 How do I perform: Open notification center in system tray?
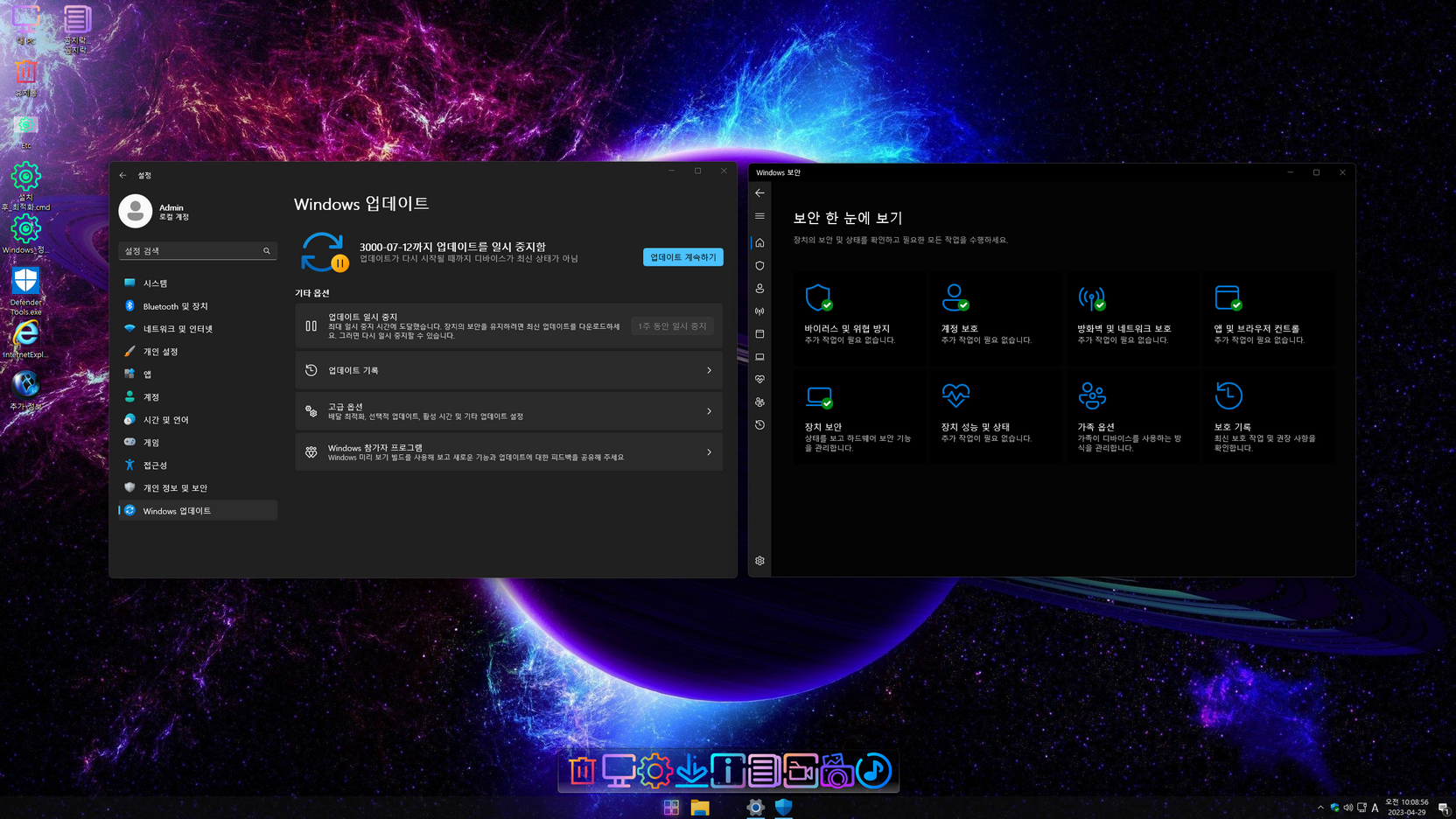[1443, 808]
